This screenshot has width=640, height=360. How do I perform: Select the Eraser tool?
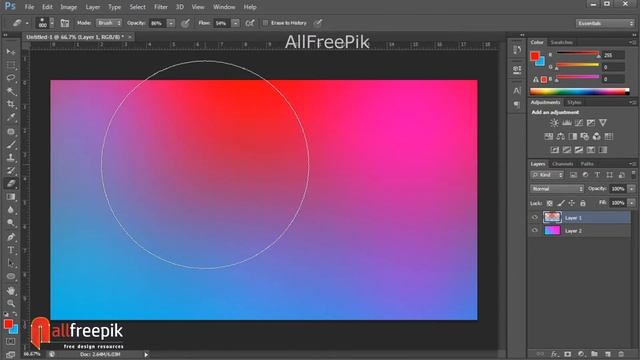(11, 184)
